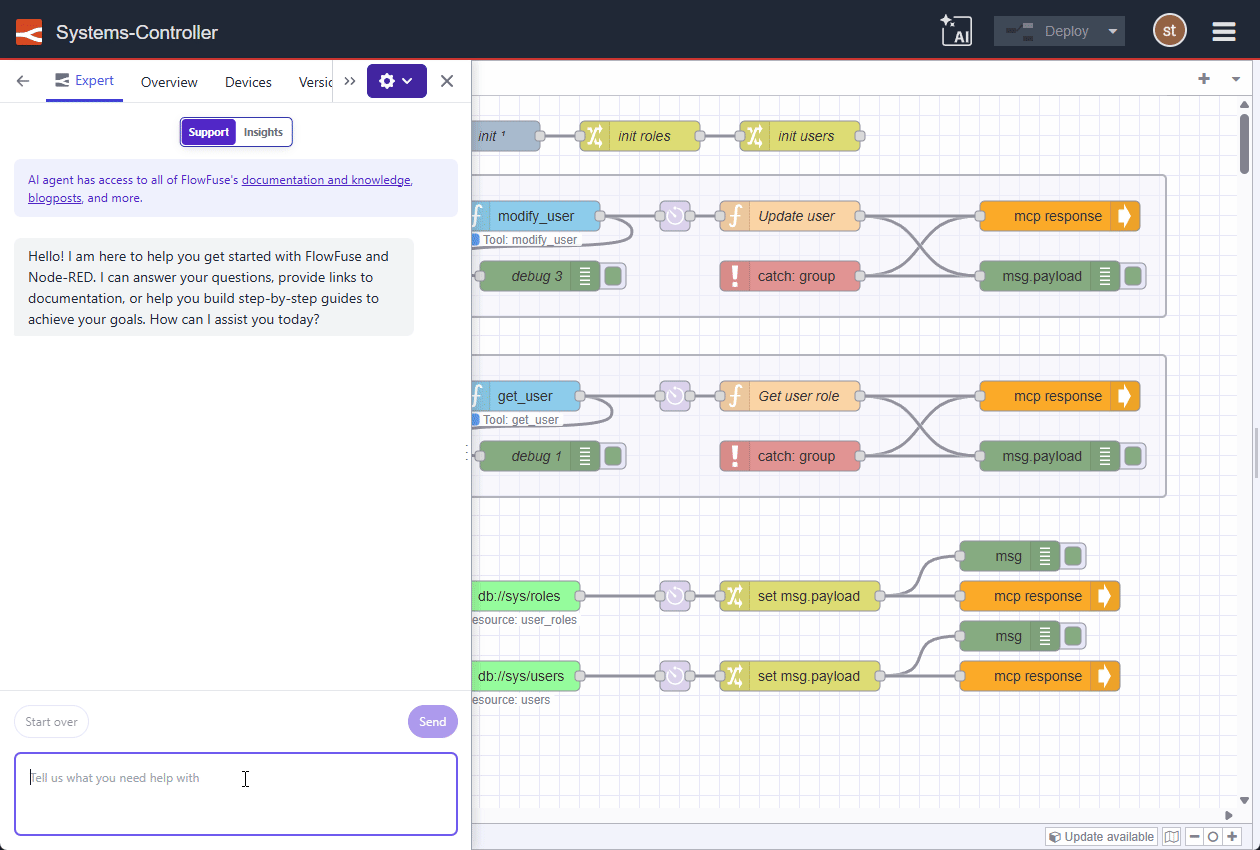Switch the assistant mode to Insights

tap(263, 131)
